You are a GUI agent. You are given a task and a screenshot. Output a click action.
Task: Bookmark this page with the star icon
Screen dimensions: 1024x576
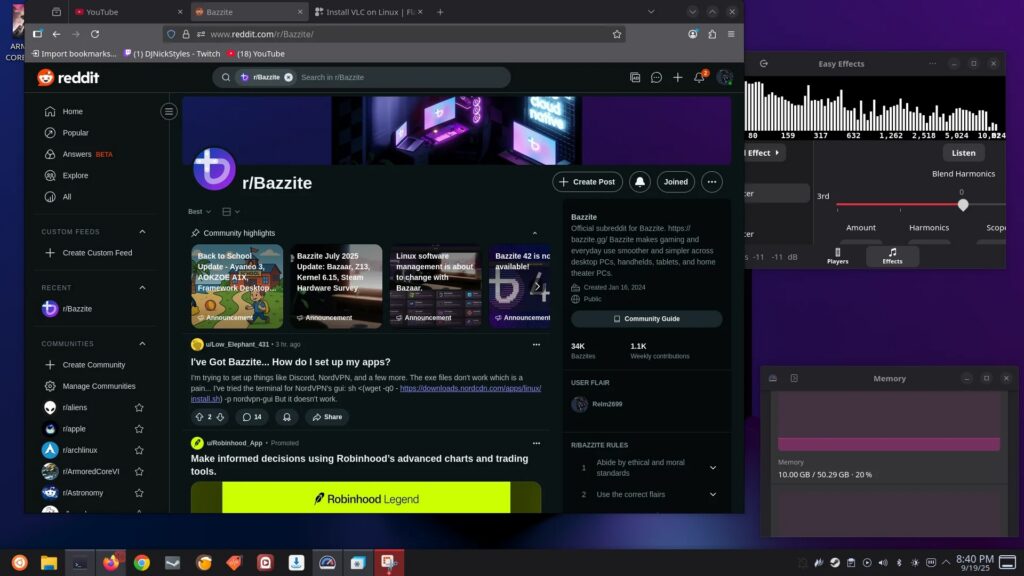[x=617, y=34]
